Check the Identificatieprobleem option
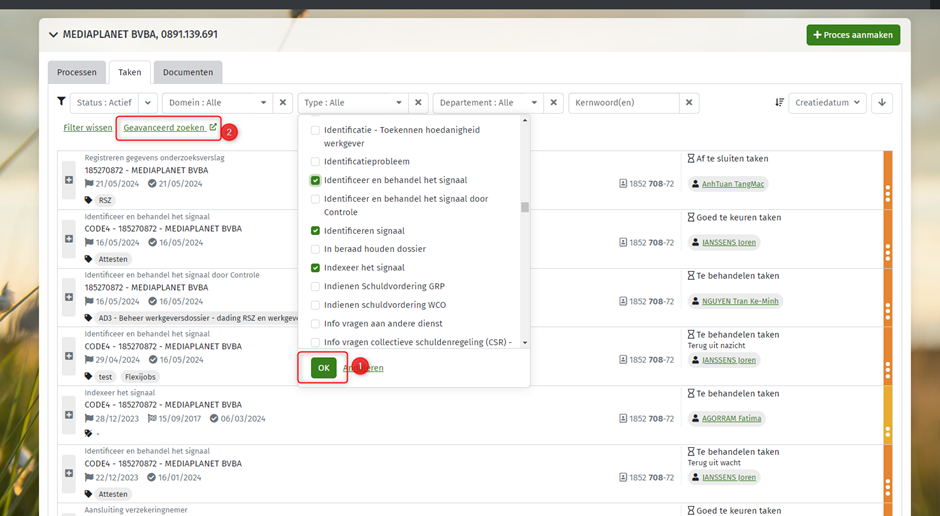The height and width of the screenshot is (516, 940). pyautogui.click(x=315, y=162)
